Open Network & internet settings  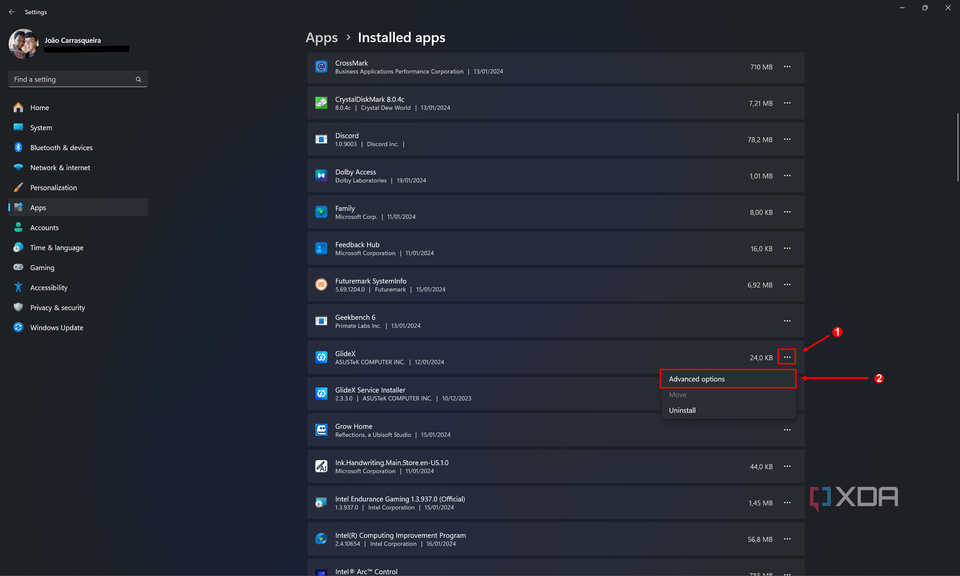click(x=78, y=168)
